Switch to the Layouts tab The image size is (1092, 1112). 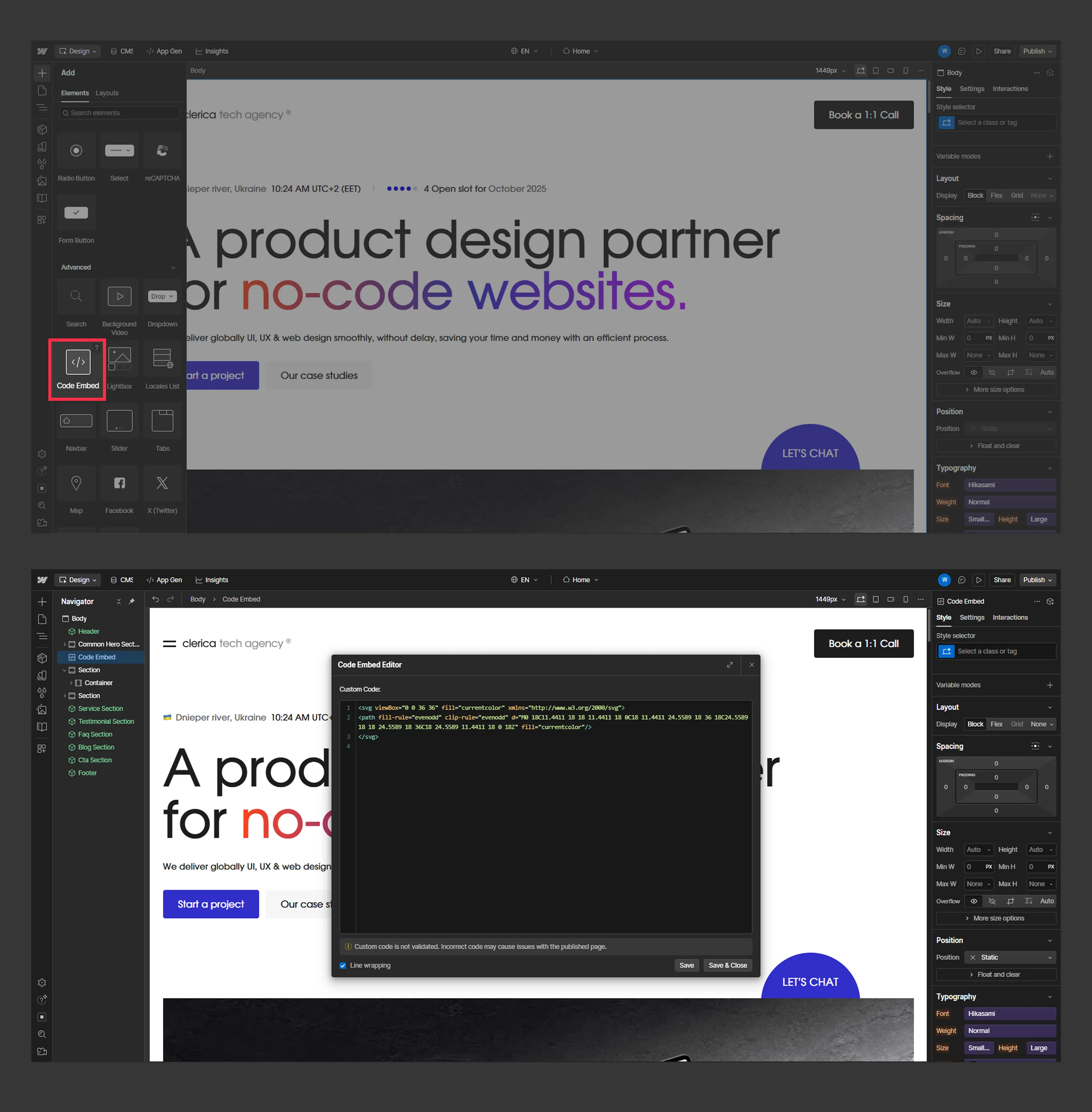coord(107,93)
